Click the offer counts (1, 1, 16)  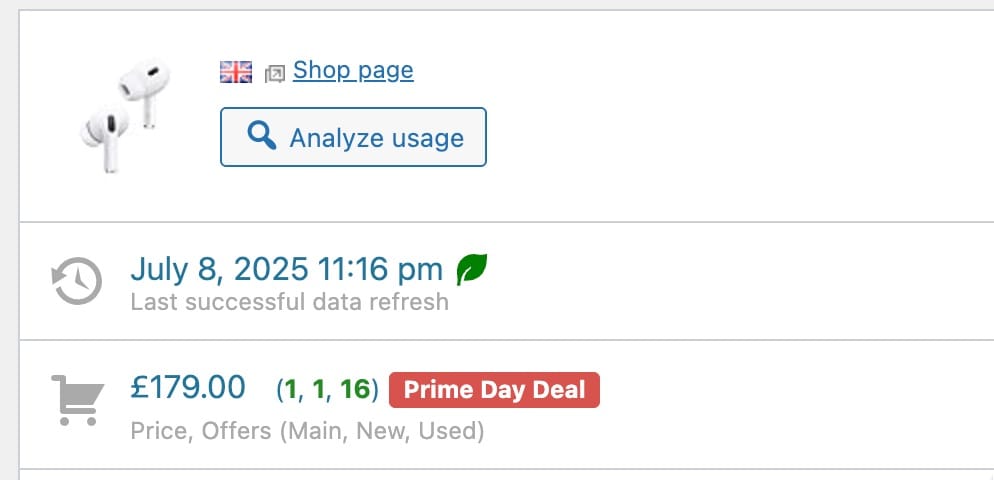coord(327,390)
